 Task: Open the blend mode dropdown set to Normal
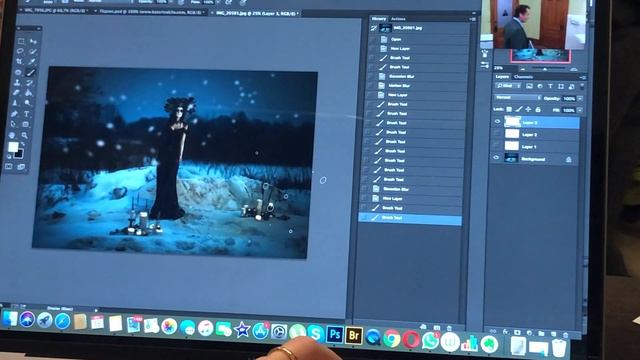518,98
